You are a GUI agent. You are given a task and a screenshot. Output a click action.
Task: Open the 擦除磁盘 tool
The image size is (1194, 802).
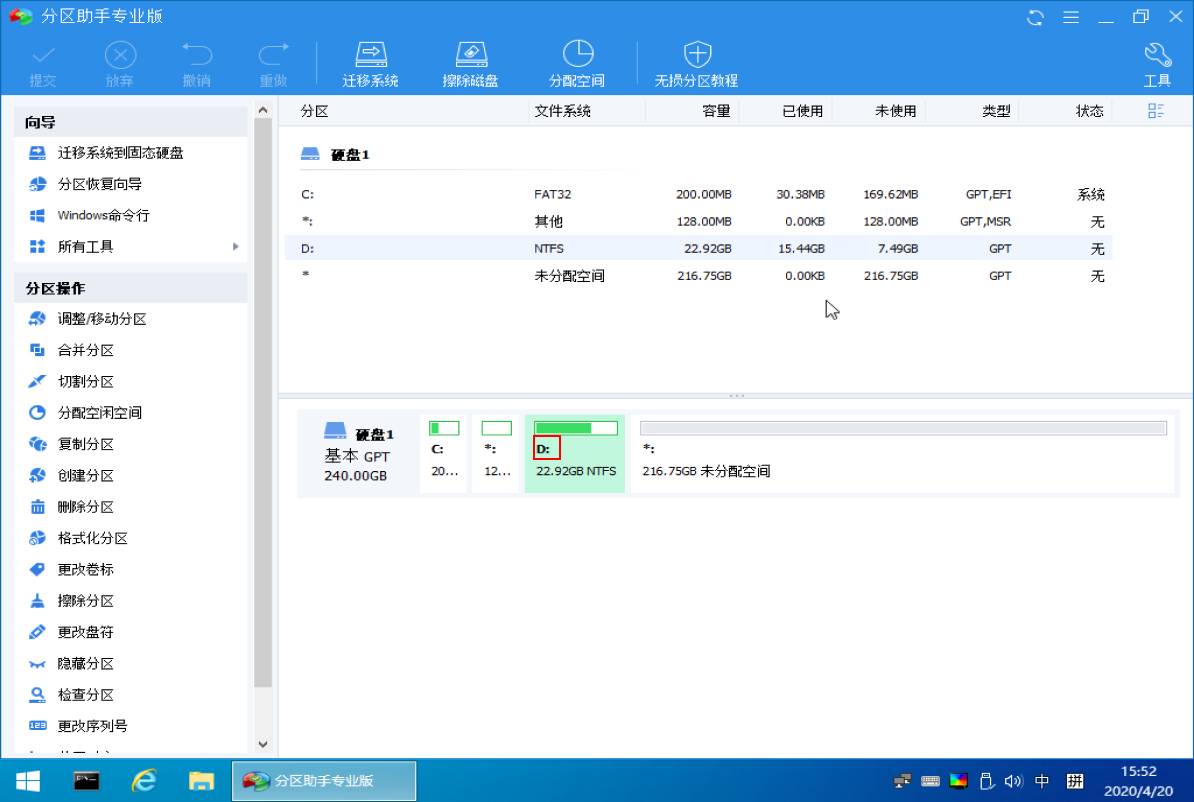pos(471,64)
